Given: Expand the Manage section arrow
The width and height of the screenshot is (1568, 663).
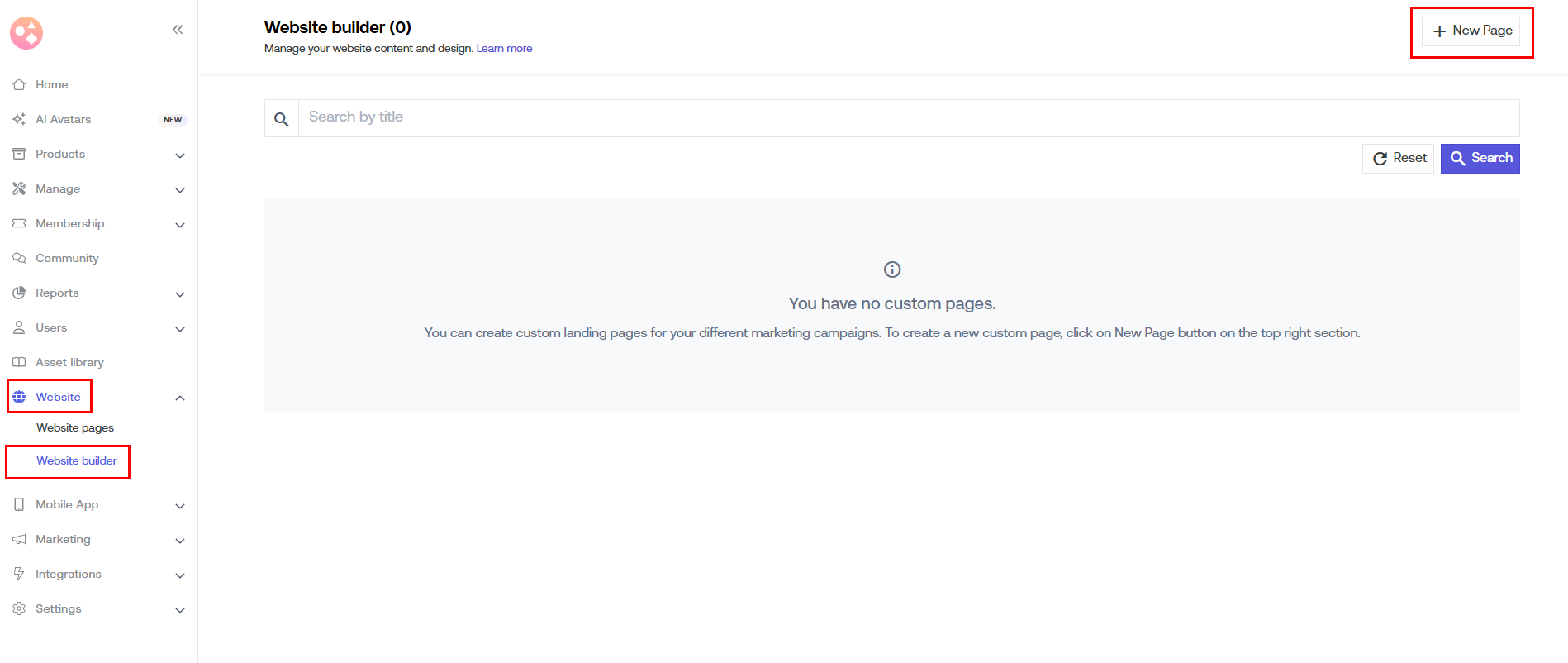Looking at the screenshot, I should 180,190.
